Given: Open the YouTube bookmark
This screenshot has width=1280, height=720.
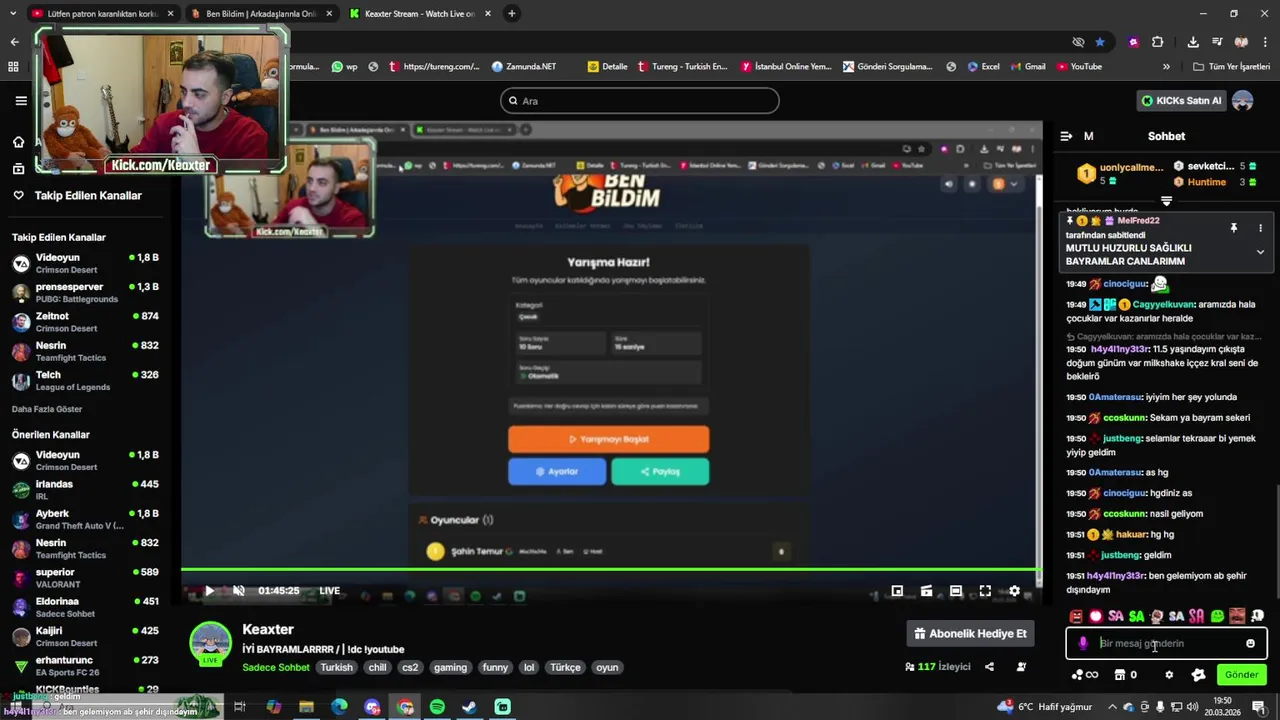Looking at the screenshot, I should (1078, 67).
